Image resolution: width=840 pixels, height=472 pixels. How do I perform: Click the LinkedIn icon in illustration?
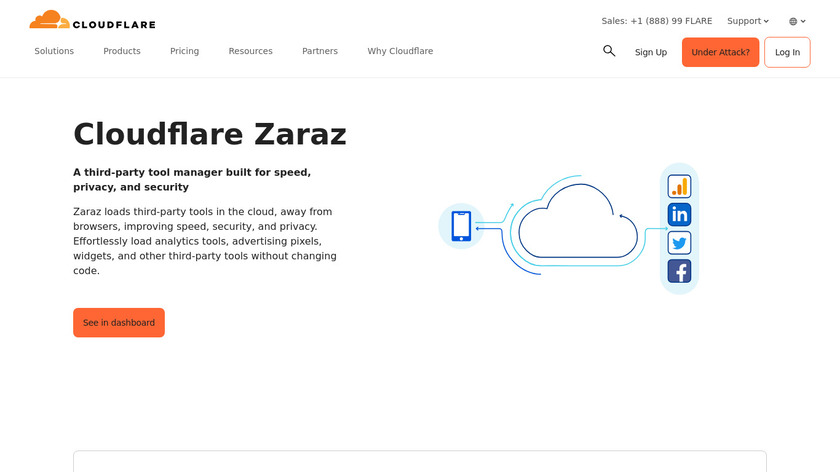coord(679,214)
